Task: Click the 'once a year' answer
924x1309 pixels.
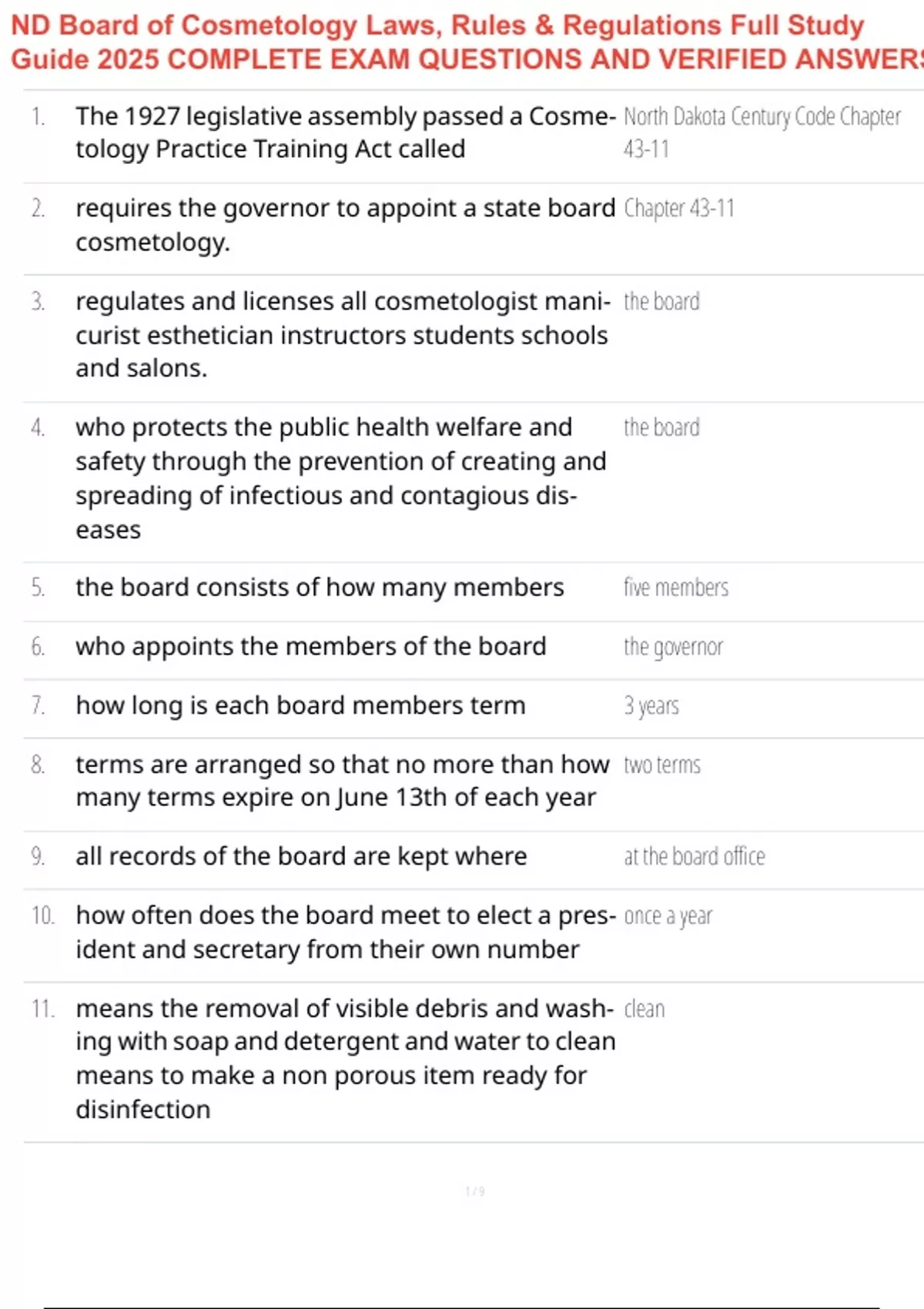Action: pyautogui.click(x=668, y=916)
